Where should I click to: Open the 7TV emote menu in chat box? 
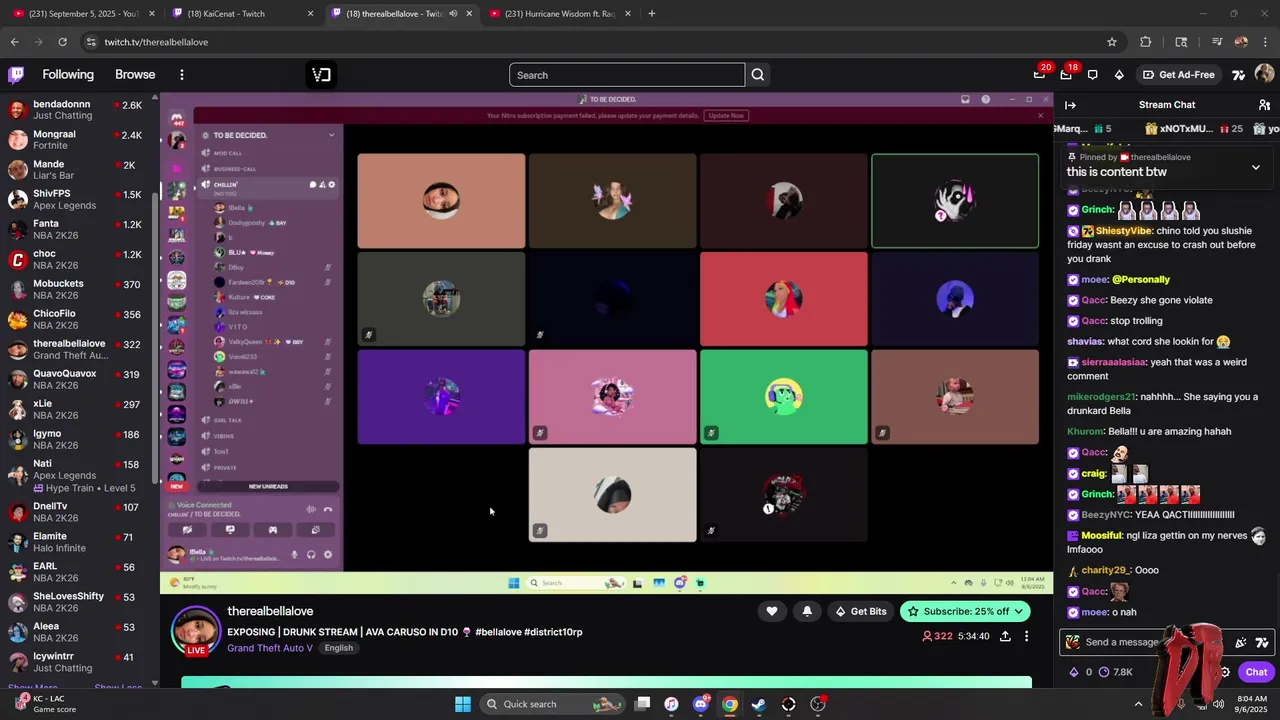tap(1262, 642)
